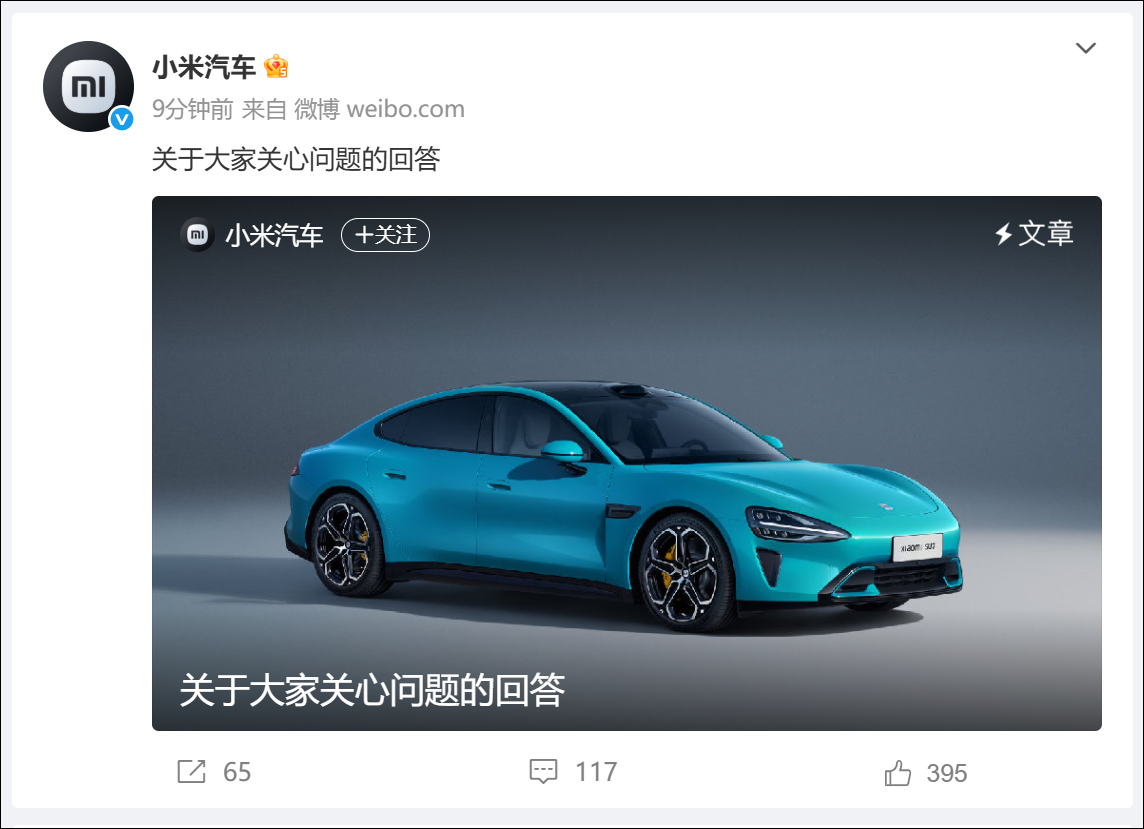Click the Xiaomi Auto profile avatar
The height and width of the screenshot is (829, 1144).
88,86
